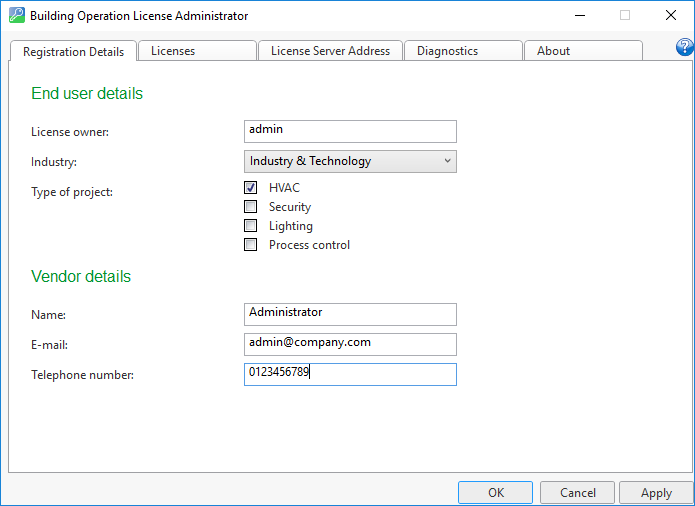The width and height of the screenshot is (695, 506).
Task: Click the "Vendor details" heading
Action: point(81,276)
